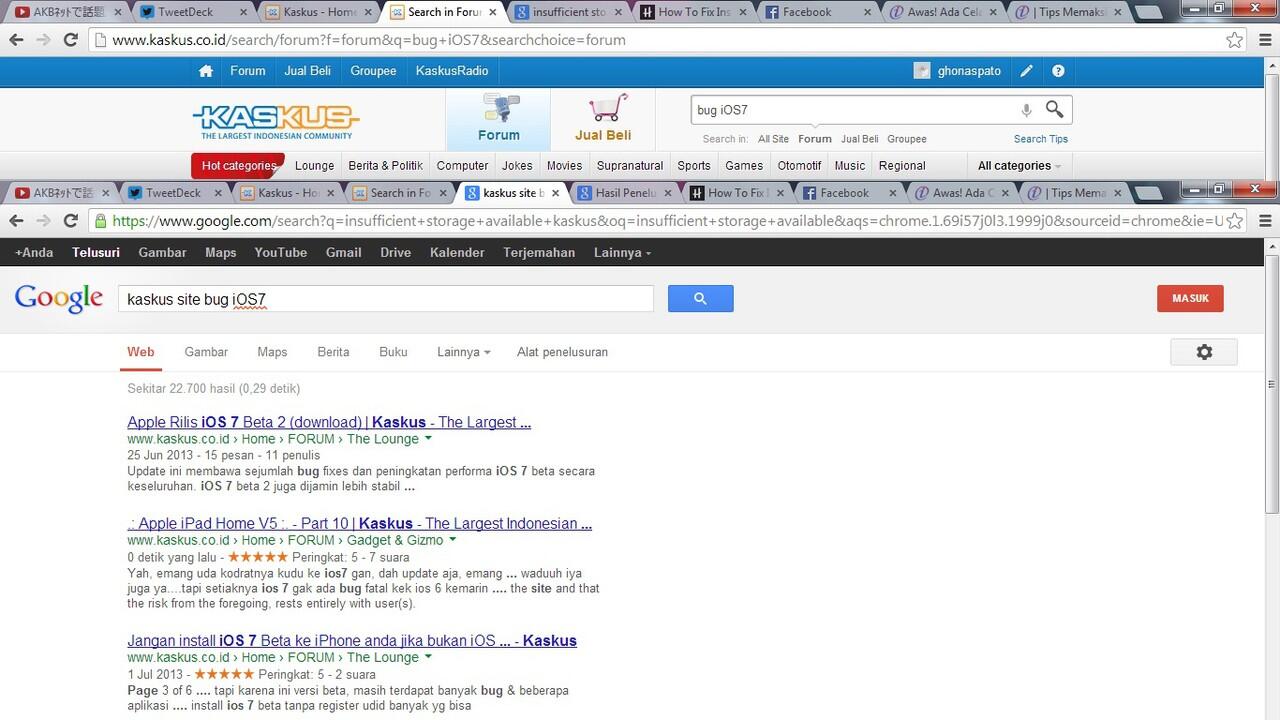Bookmark star in Kaskus window address bar
The height and width of the screenshot is (720, 1280).
(1235, 40)
